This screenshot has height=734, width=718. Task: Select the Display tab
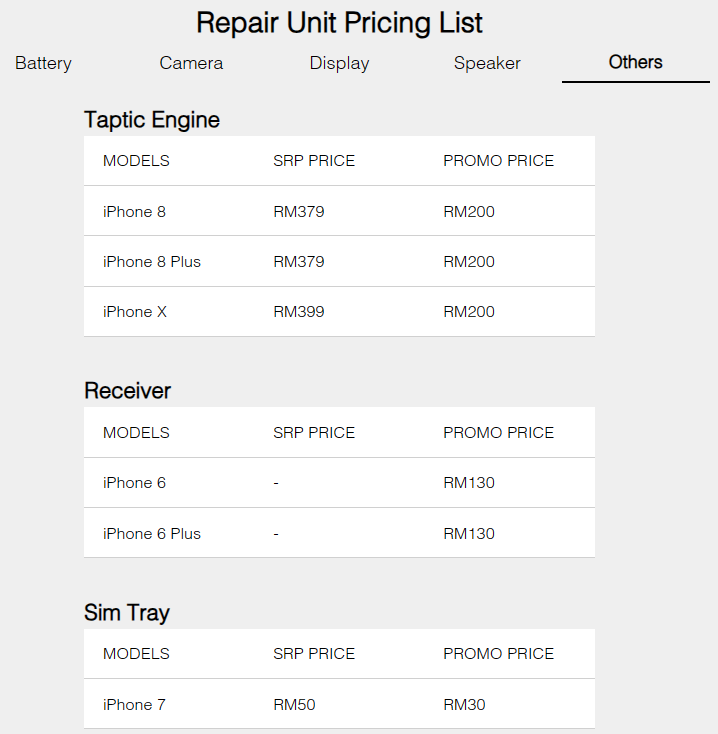(339, 63)
